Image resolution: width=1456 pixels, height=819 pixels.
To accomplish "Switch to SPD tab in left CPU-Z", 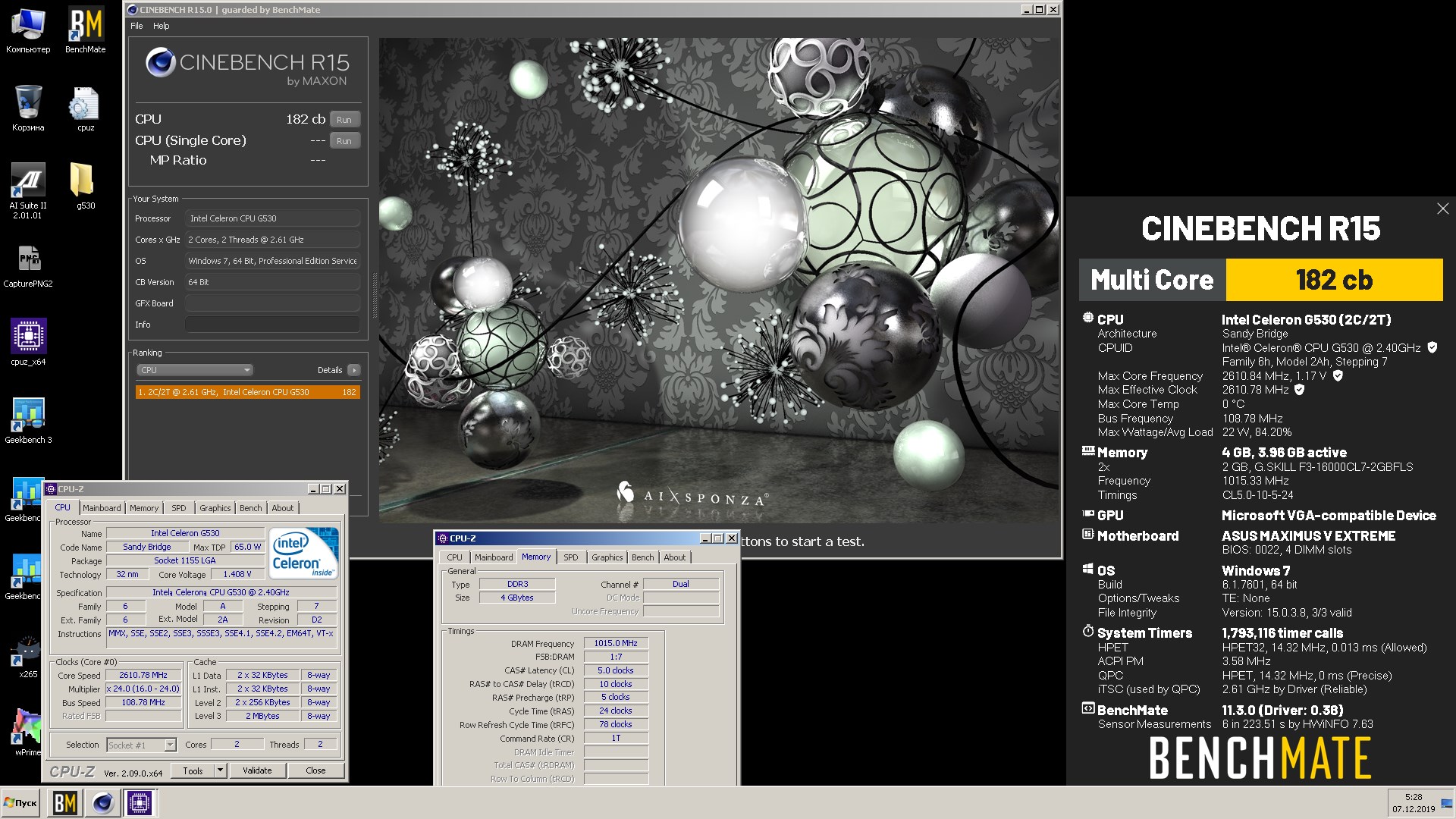I will click(x=179, y=508).
